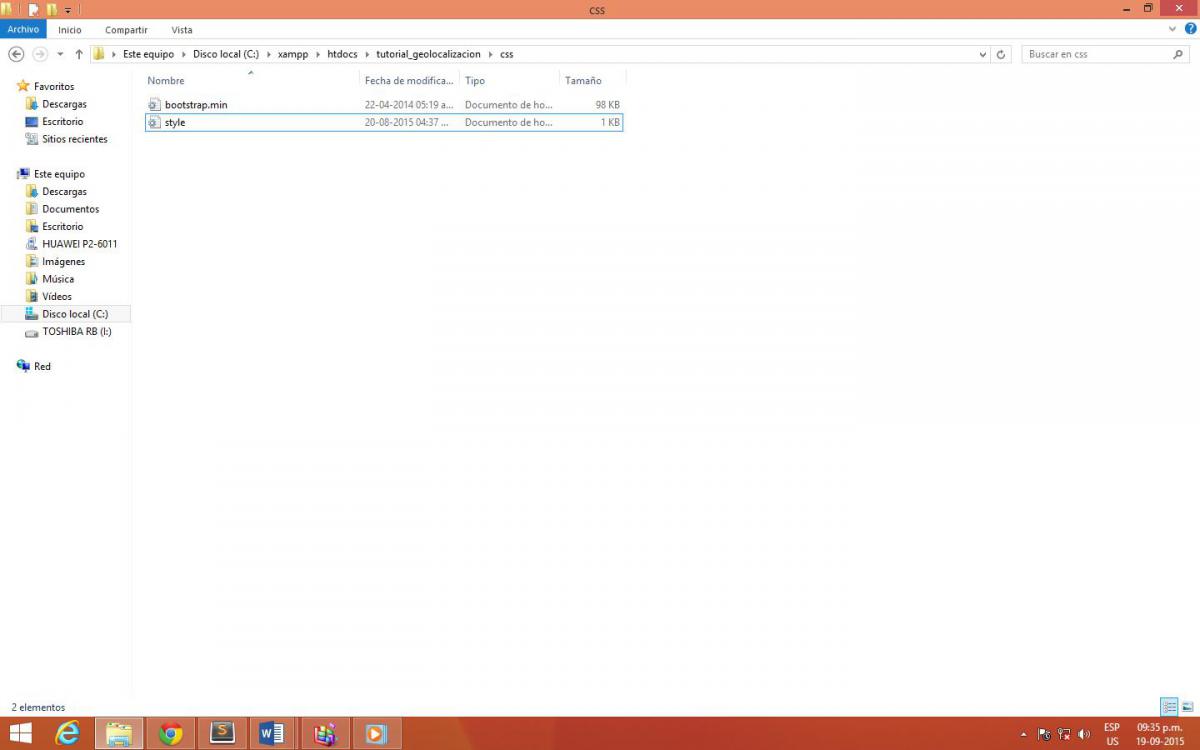Screen dimensions: 1200x750
Task: Expand the ribbon with the chevron
Action: (x=1174, y=29)
